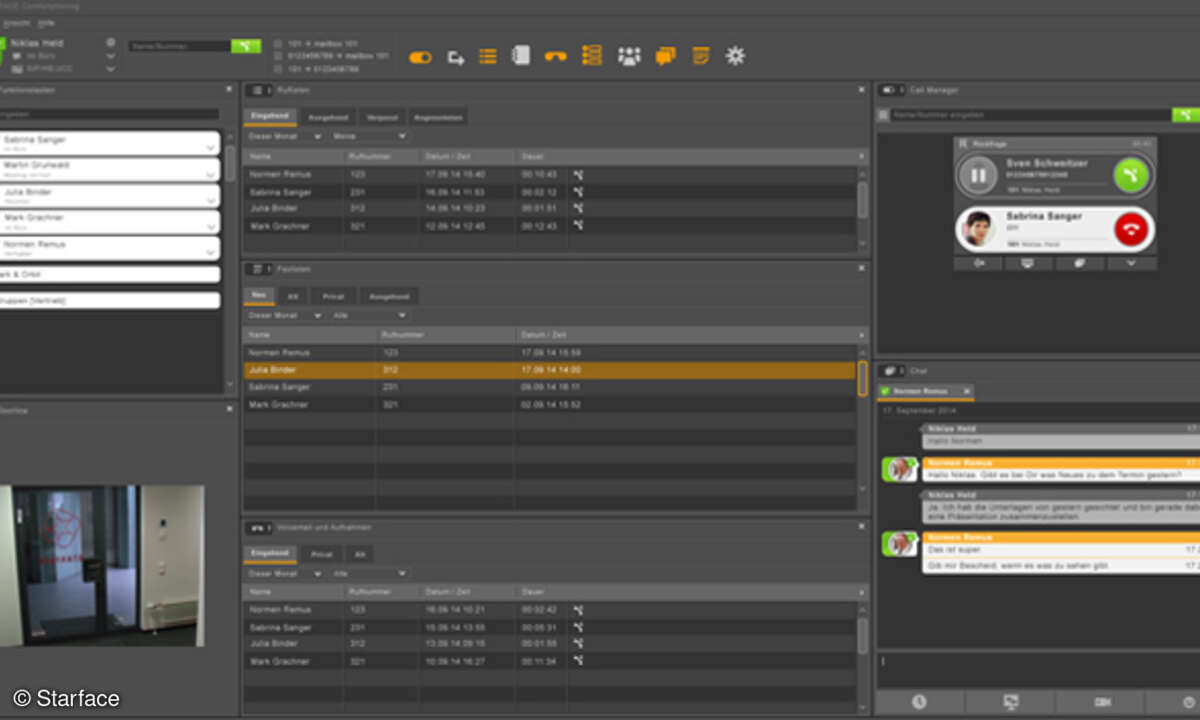The height and width of the screenshot is (720, 1200).
Task: Expand Normen Remus contact card chevron
Action: [210, 251]
